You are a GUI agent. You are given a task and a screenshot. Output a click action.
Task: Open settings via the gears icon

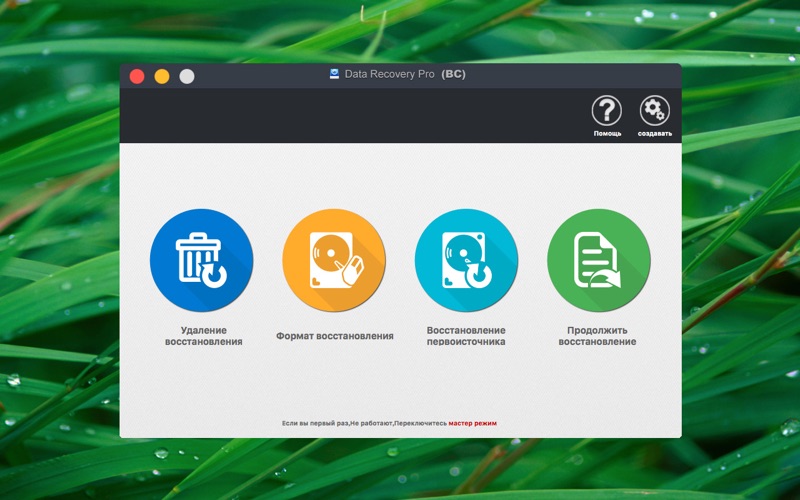[x=655, y=110]
